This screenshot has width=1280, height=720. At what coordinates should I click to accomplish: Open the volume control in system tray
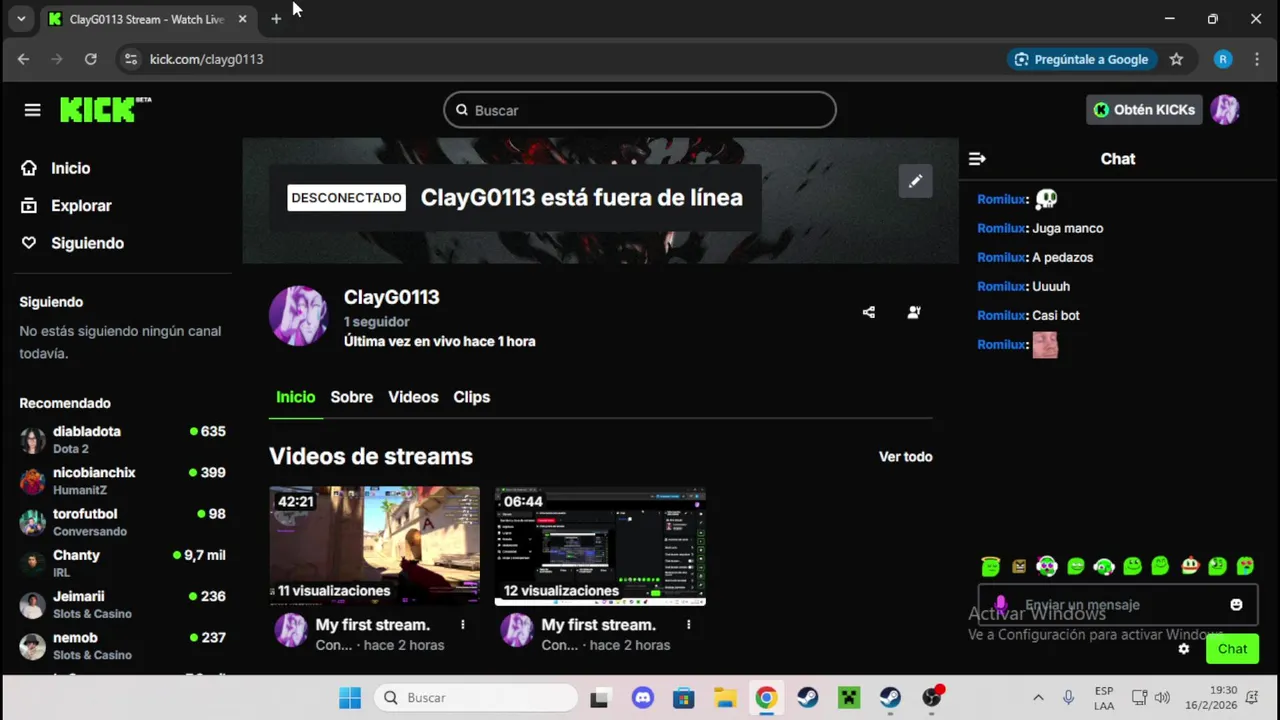[x=1162, y=698]
